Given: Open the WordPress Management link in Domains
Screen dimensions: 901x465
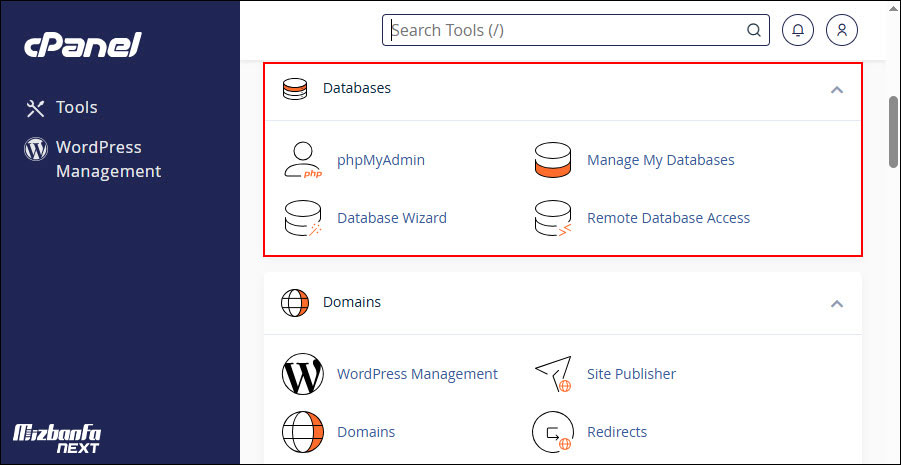Looking at the screenshot, I should (417, 374).
